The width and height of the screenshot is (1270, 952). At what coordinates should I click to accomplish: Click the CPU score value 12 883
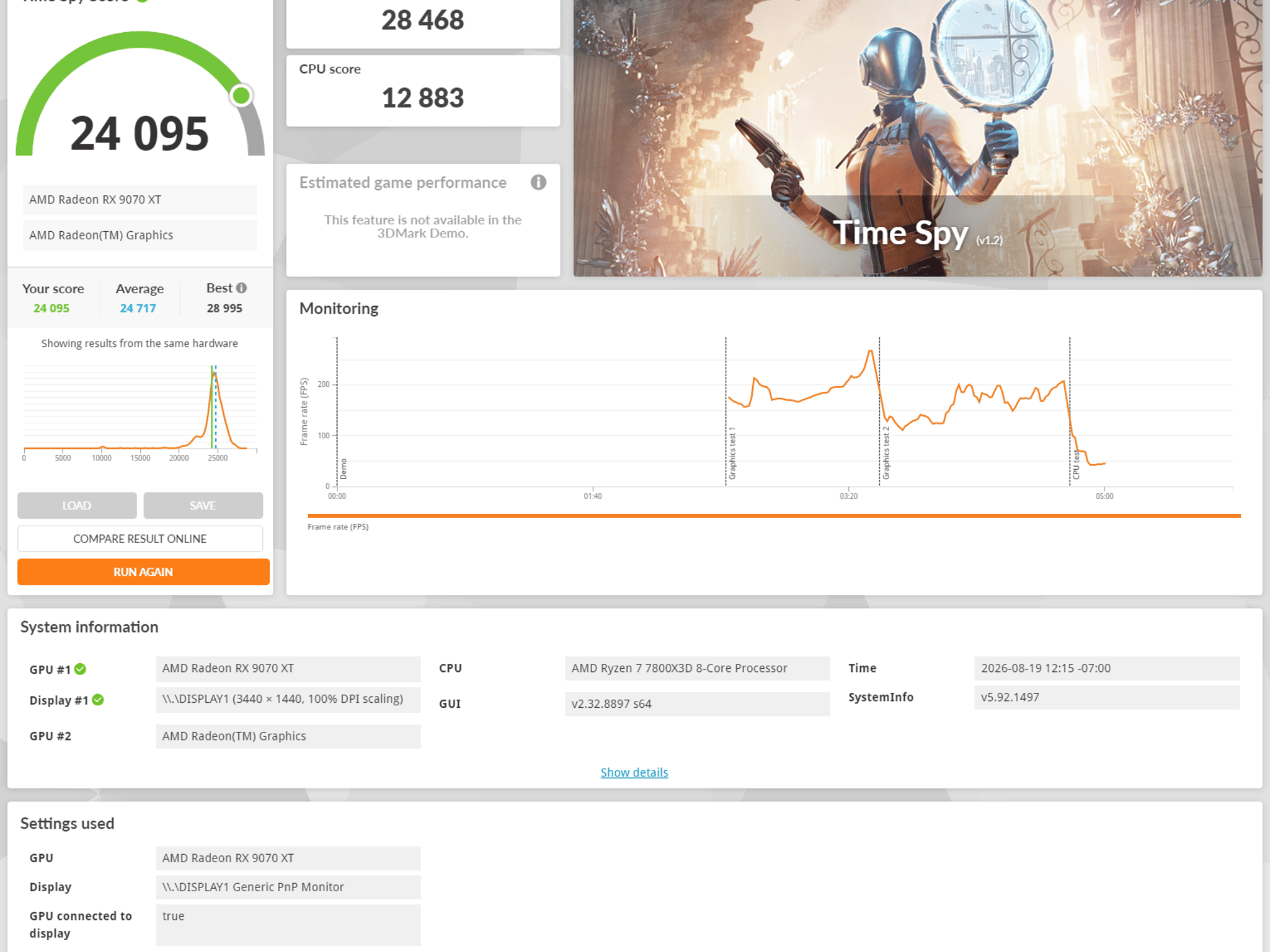pos(423,98)
